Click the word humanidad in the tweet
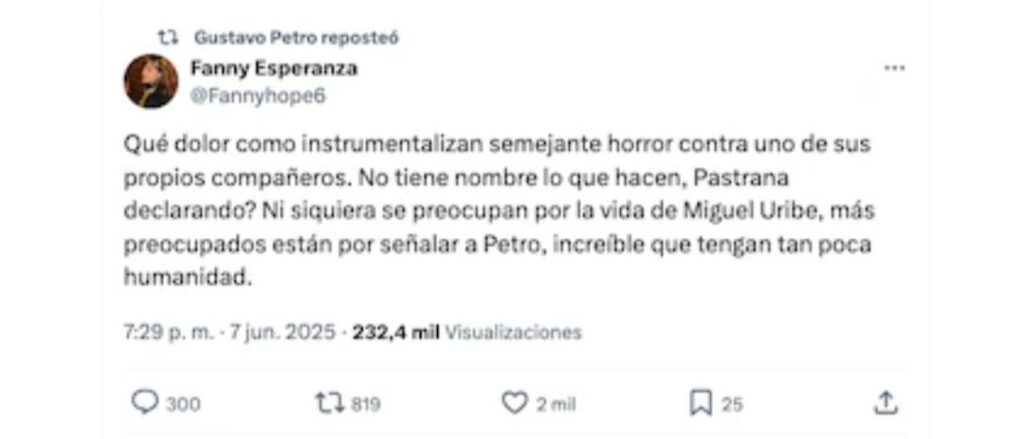This screenshot has width=1024, height=439. tap(187, 278)
